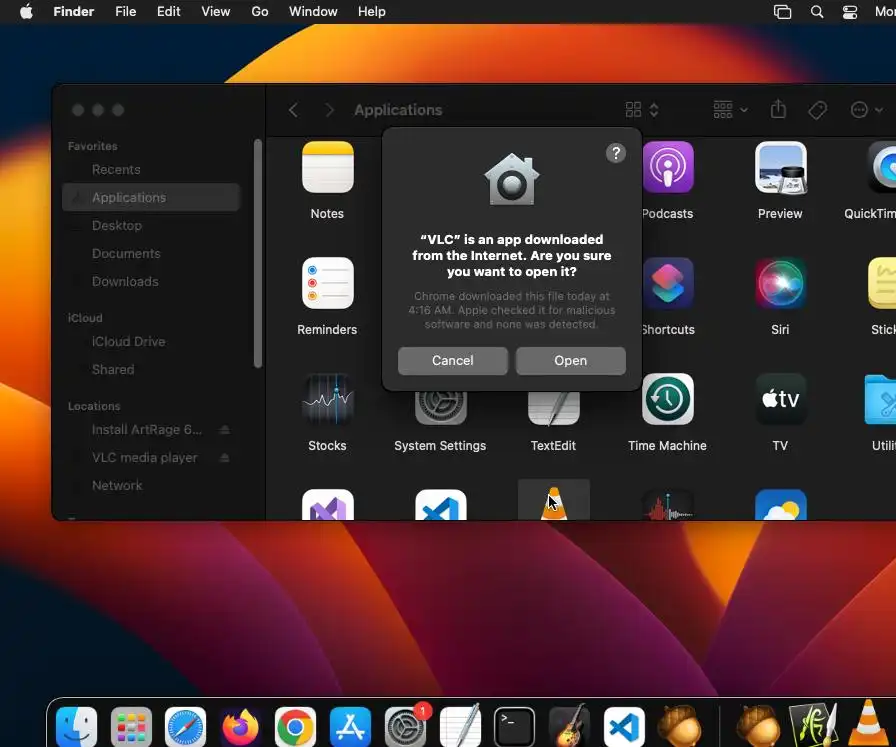Eject the VLC media player volume

[x=225, y=458]
